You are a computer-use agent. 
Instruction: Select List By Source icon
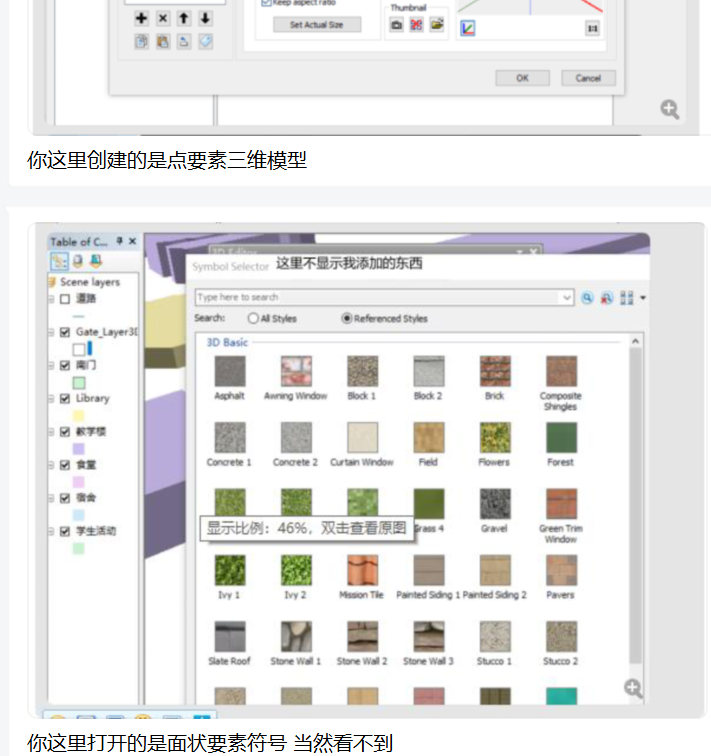[x=78, y=261]
